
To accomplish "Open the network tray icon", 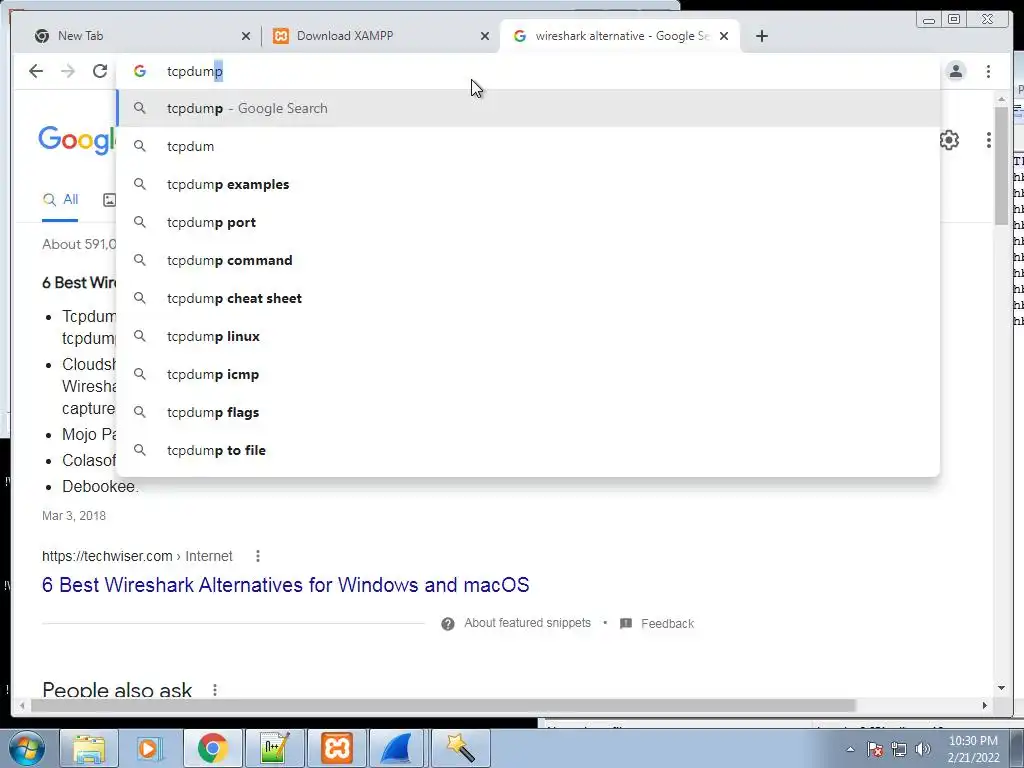I will pos(899,749).
